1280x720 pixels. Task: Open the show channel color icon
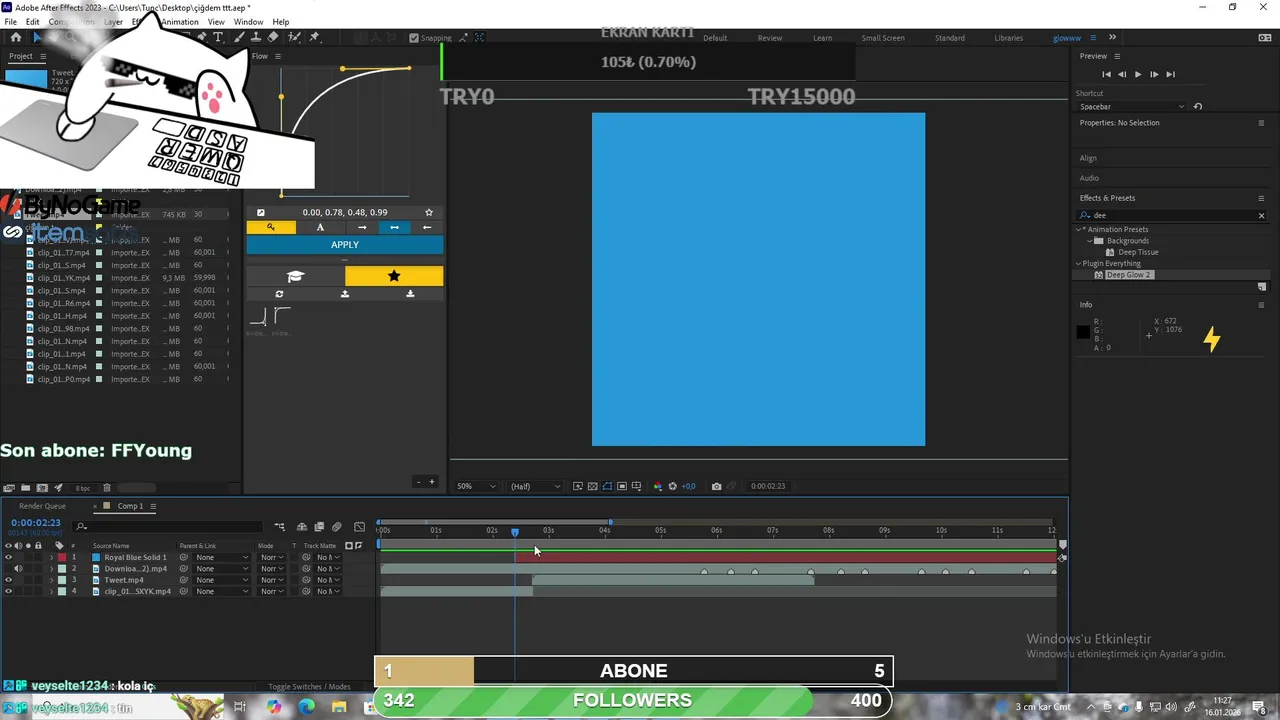657,486
